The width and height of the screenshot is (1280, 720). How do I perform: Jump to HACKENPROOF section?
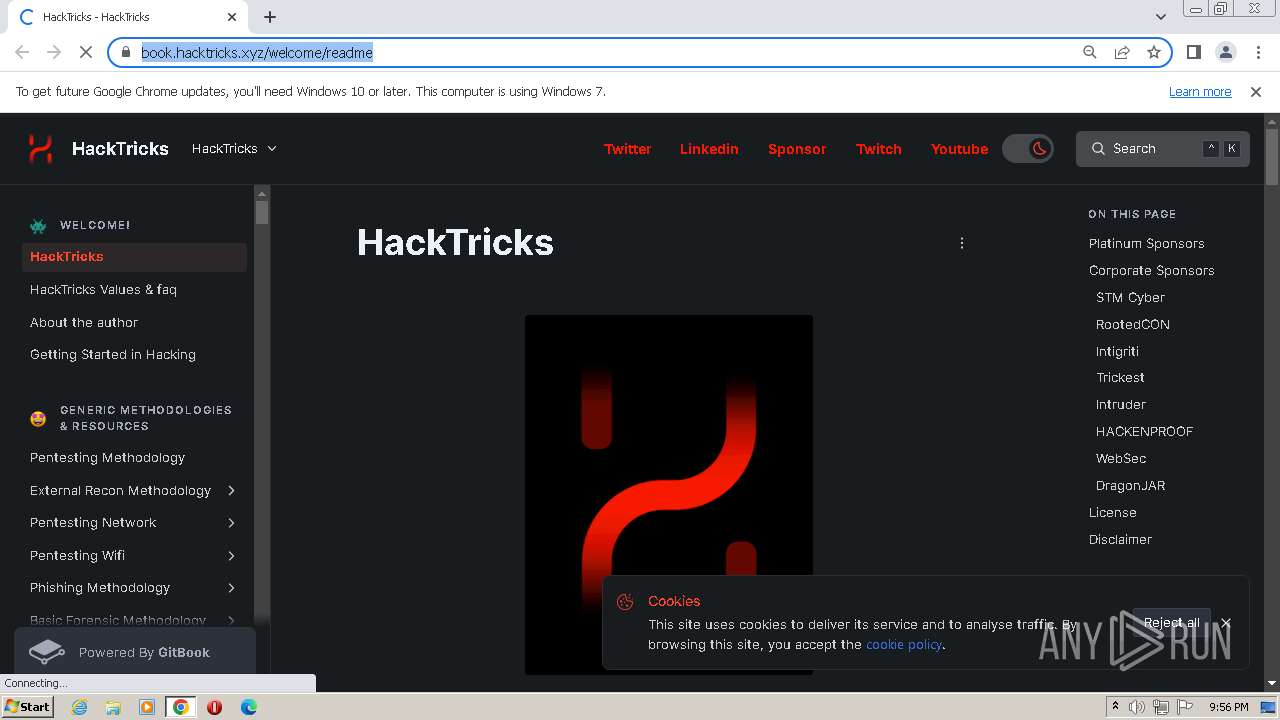(1144, 431)
